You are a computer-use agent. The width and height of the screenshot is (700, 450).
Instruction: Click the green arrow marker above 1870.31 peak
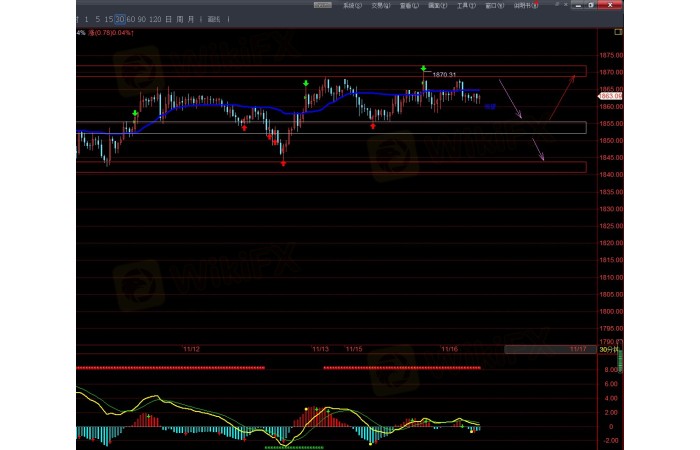[x=423, y=69]
